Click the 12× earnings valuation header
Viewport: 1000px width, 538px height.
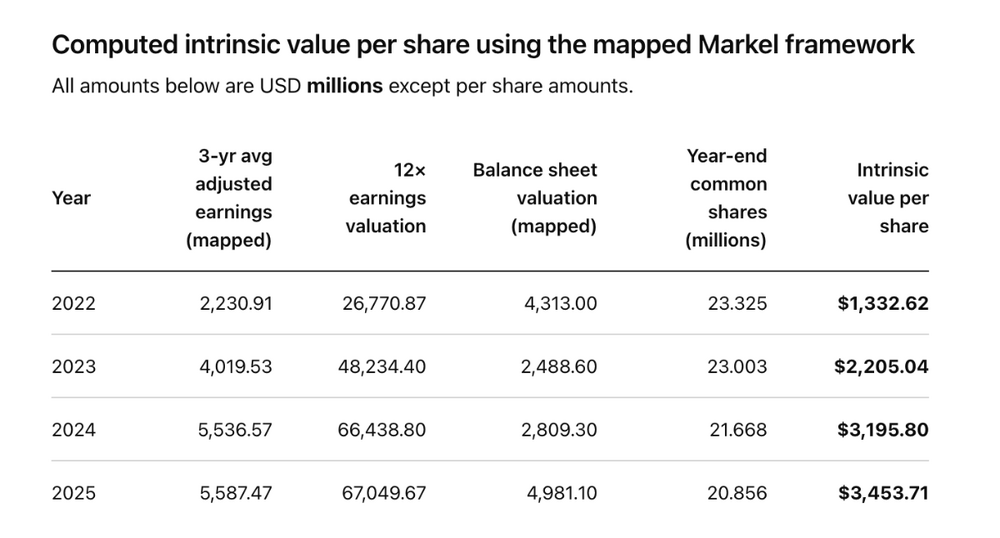(x=386, y=198)
